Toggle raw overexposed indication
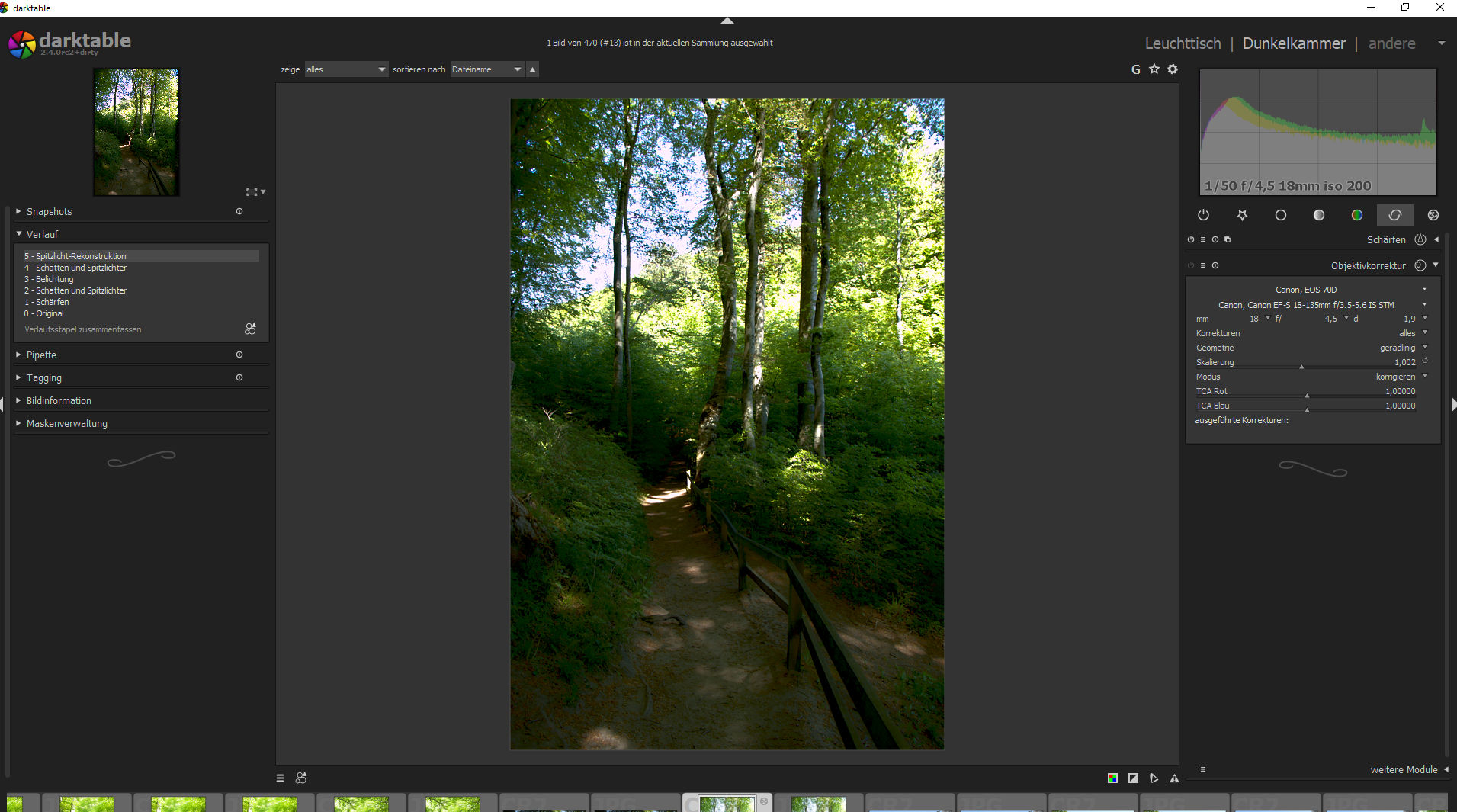Screen dimensions: 1457x812 coord(1113,778)
